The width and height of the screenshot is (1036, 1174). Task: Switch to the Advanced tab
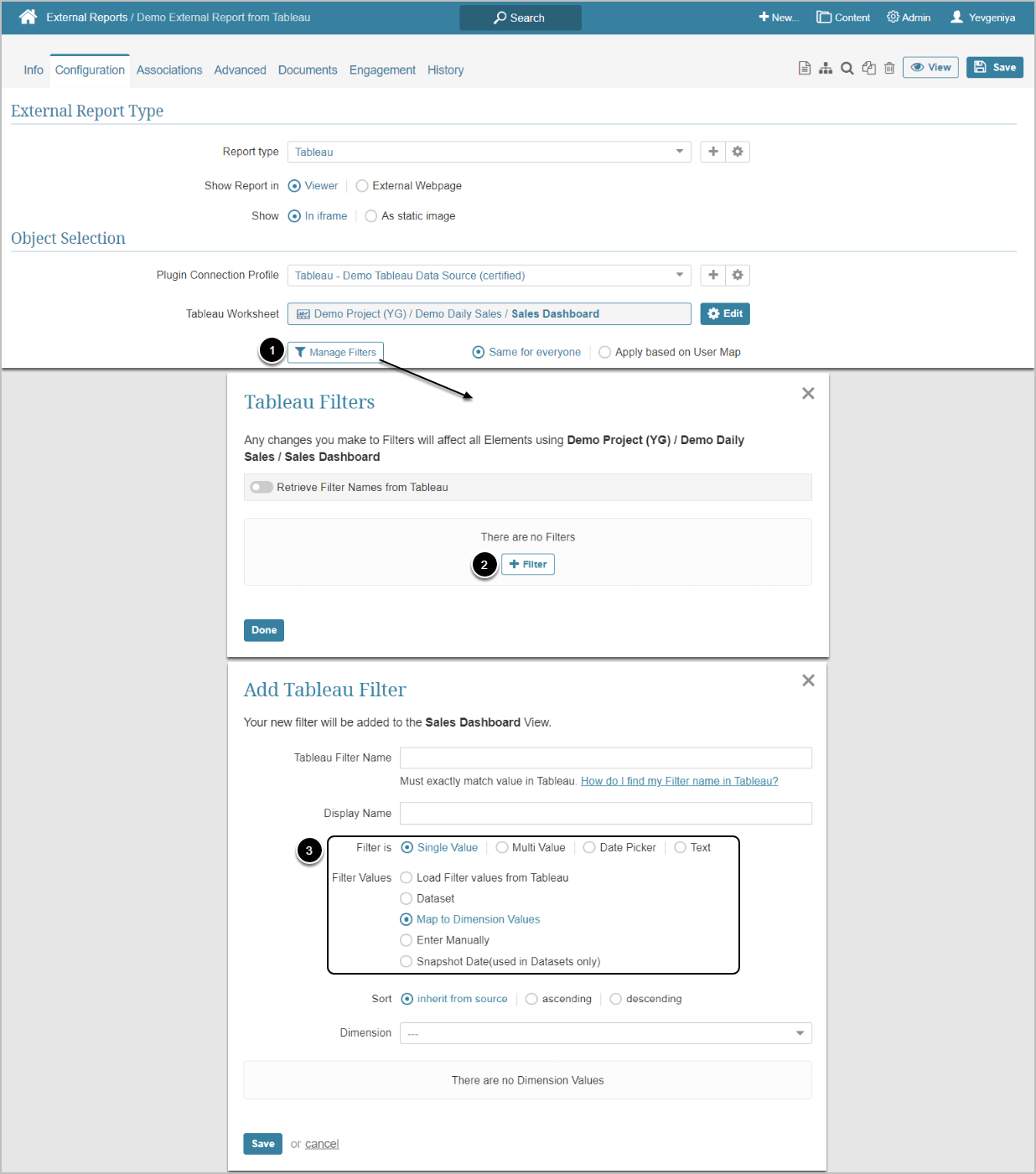pos(240,70)
